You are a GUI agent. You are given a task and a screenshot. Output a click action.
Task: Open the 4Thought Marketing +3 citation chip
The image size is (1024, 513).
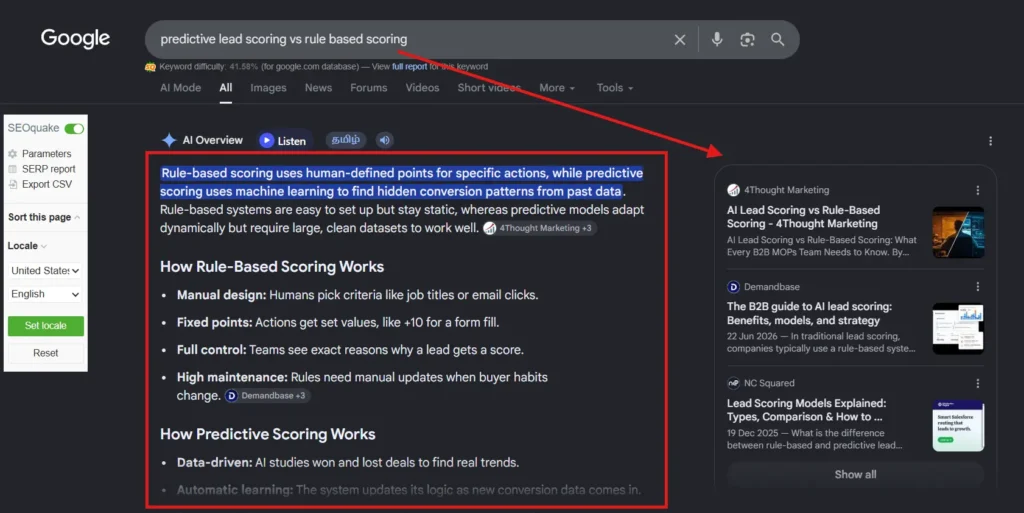pyautogui.click(x=539, y=228)
